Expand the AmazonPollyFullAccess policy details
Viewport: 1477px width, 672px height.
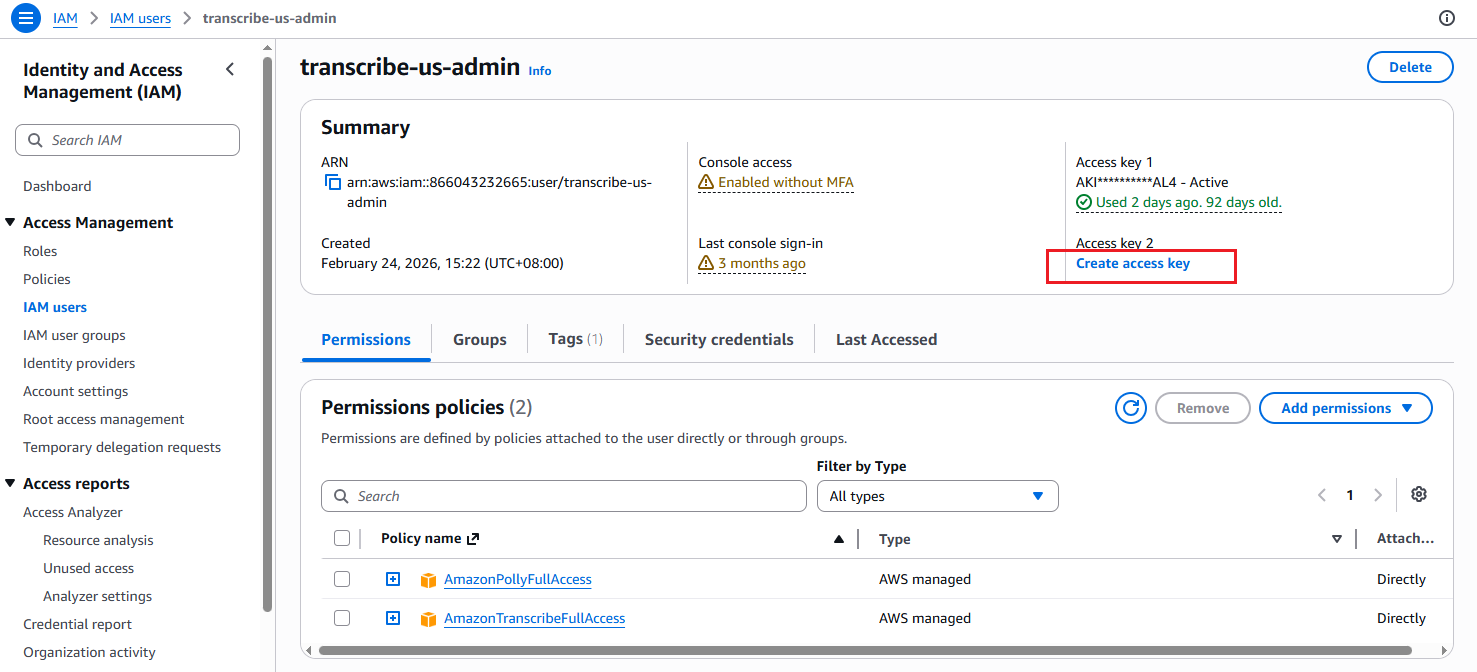[x=393, y=579]
